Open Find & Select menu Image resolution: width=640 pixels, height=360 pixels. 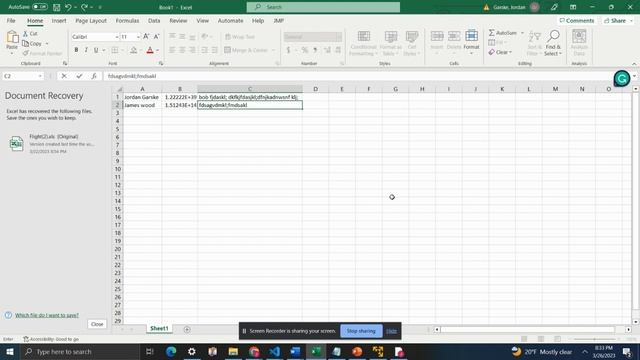[553, 43]
